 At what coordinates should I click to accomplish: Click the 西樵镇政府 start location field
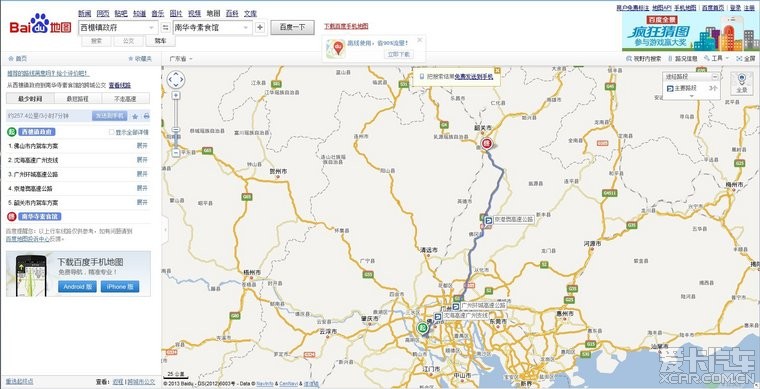pyautogui.click(x=117, y=28)
